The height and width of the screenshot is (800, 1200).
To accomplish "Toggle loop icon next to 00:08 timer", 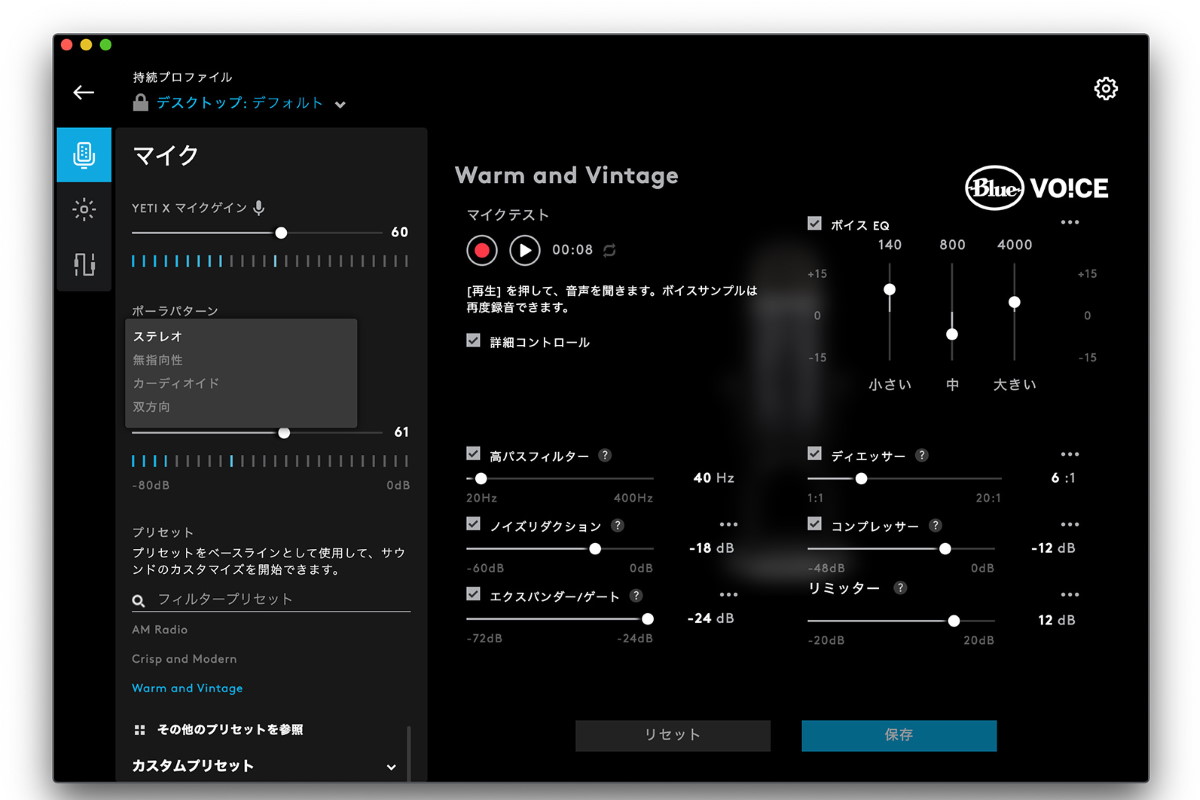I will point(609,250).
